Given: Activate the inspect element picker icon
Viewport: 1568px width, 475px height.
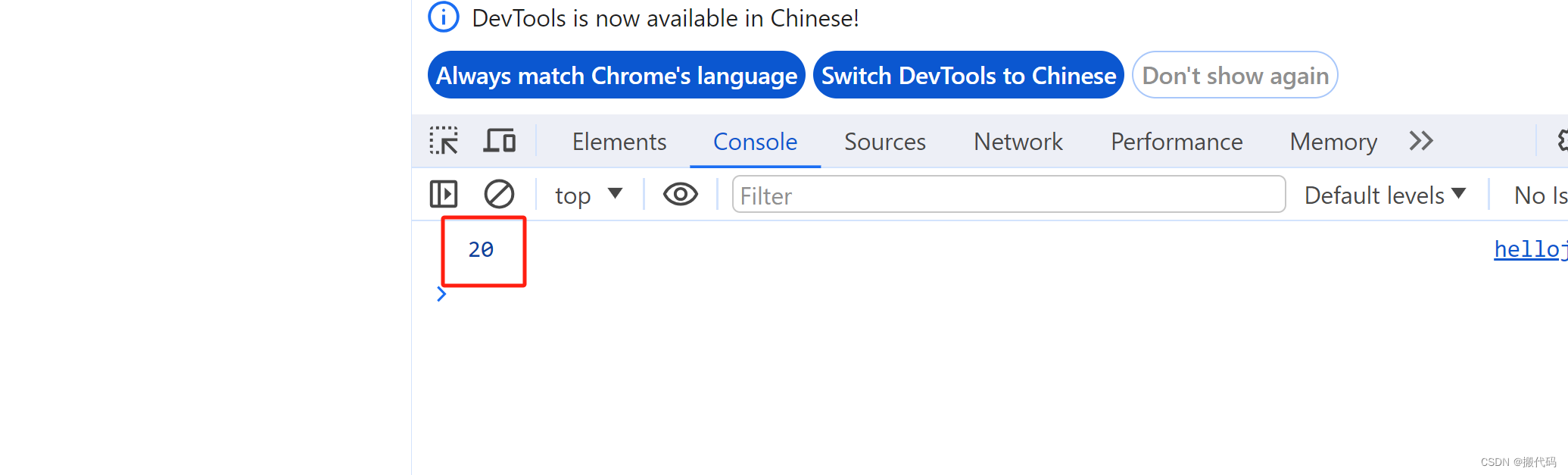Looking at the screenshot, I should point(444,141).
